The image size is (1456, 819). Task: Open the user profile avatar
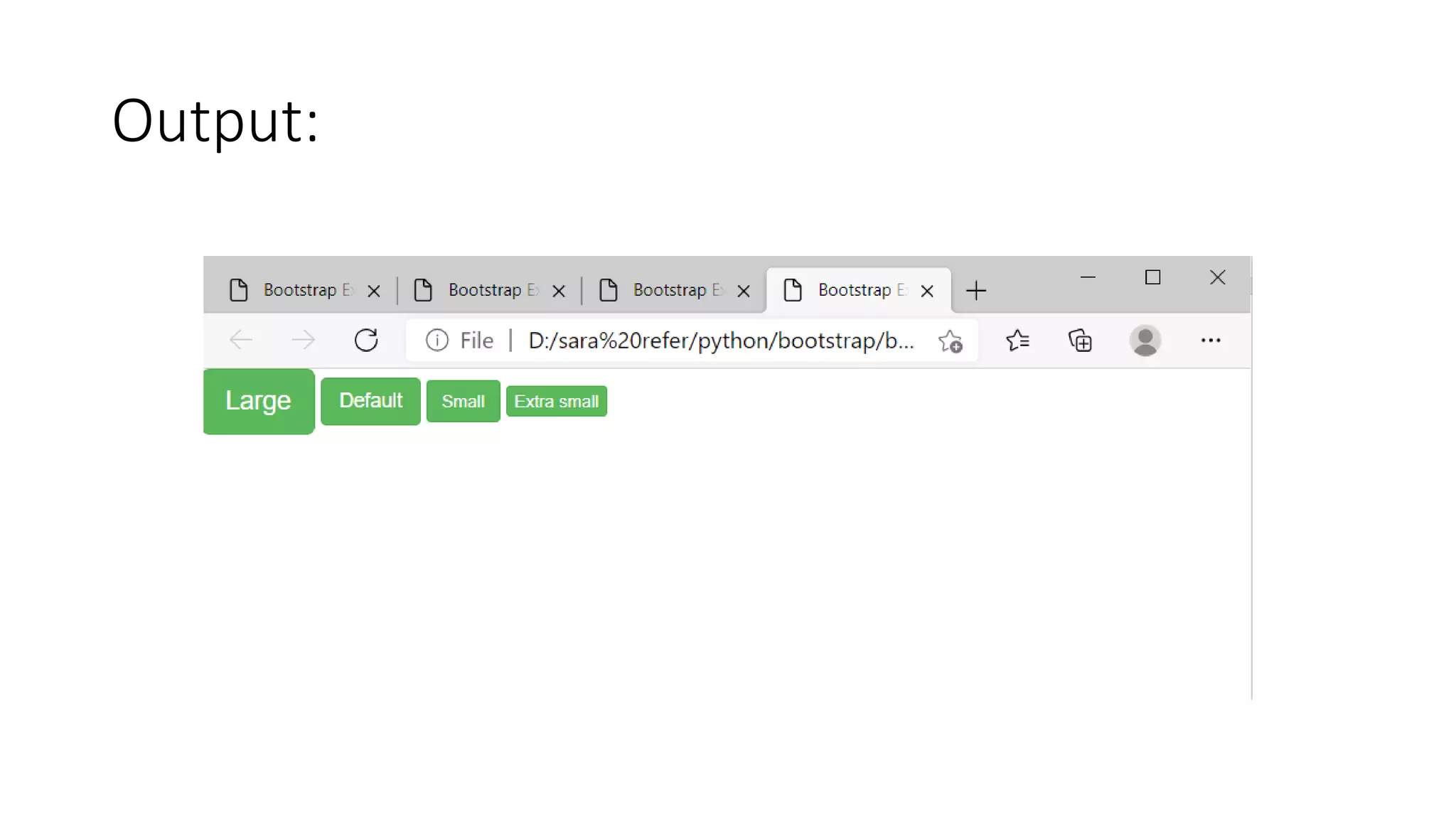click(1145, 341)
